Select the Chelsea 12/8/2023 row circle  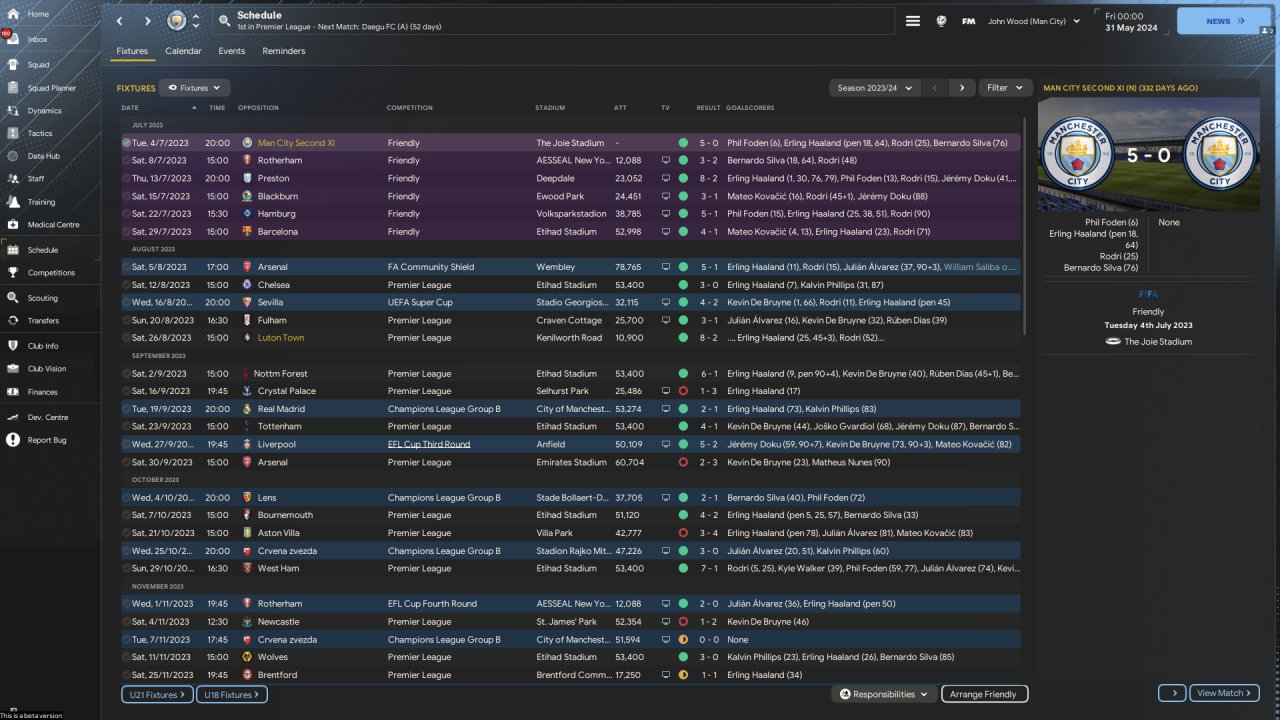tap(126, 285)
